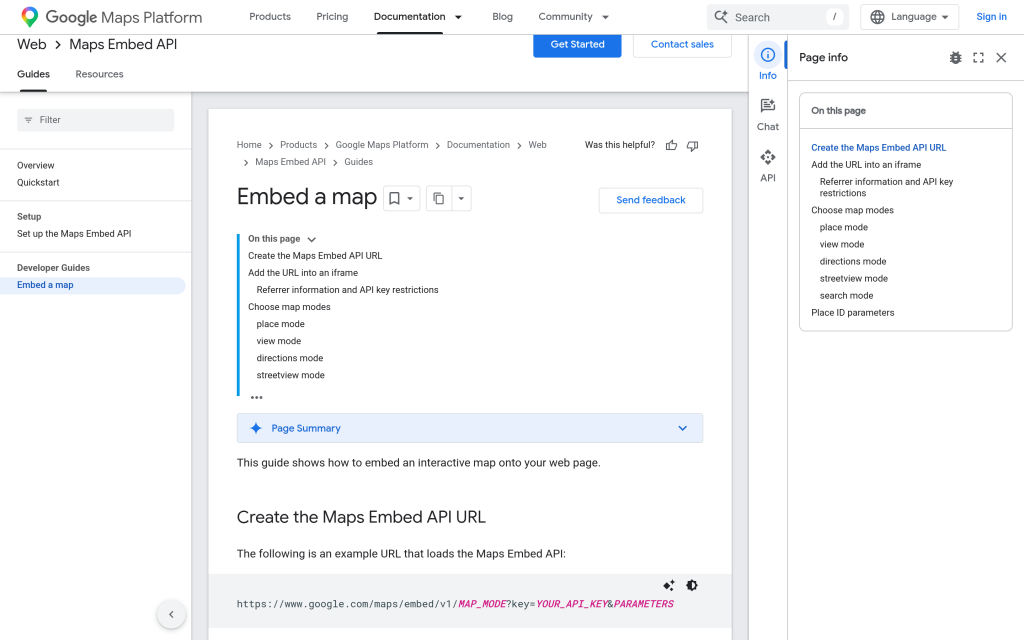The image size is (1024, 640).
Task: Jump to Referrer information in page contents
Action: click(347, 290)
